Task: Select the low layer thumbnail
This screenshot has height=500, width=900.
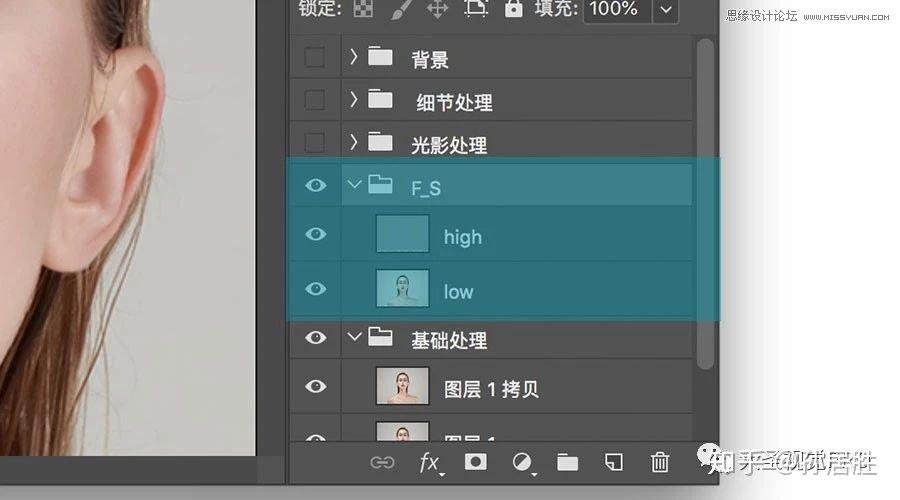Action: click(x=402, y=288)
